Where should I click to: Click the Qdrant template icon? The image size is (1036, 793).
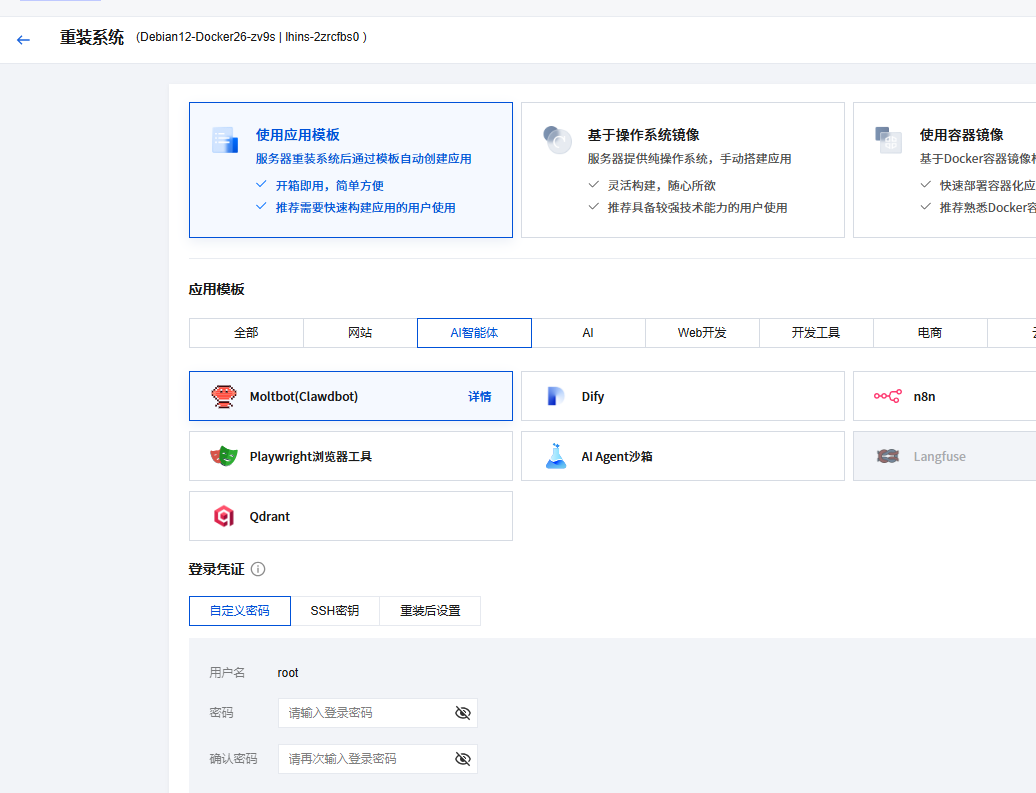[x=224, y=517]
